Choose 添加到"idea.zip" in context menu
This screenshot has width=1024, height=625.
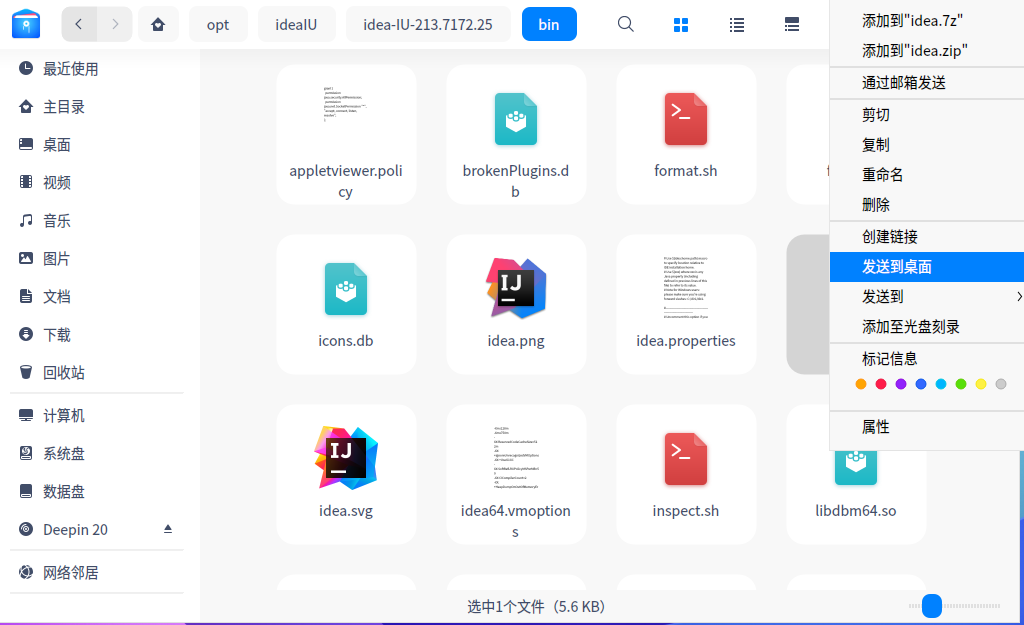click(x=927, y=51)
